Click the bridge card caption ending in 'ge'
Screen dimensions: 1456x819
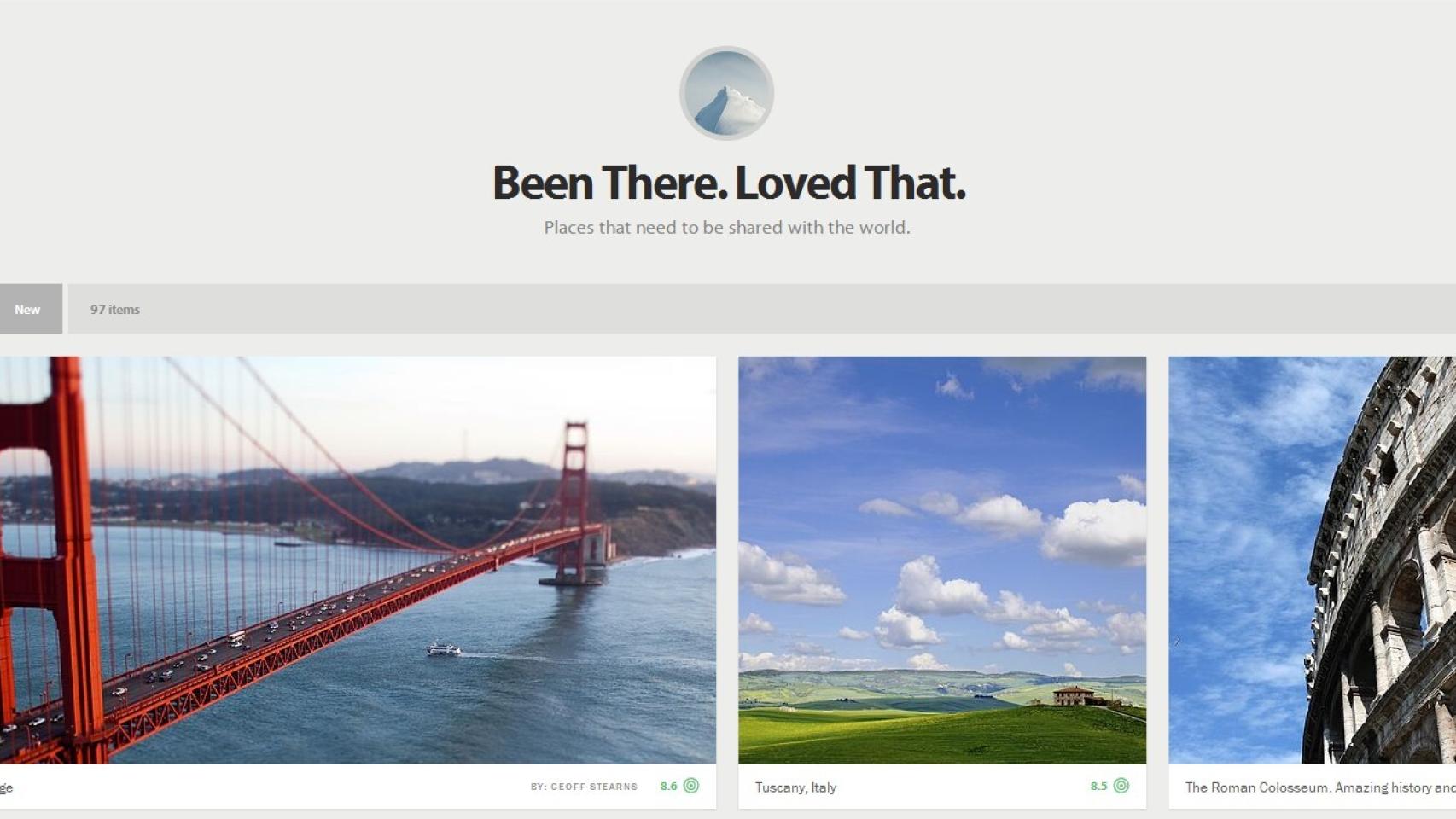pos(6,788)
